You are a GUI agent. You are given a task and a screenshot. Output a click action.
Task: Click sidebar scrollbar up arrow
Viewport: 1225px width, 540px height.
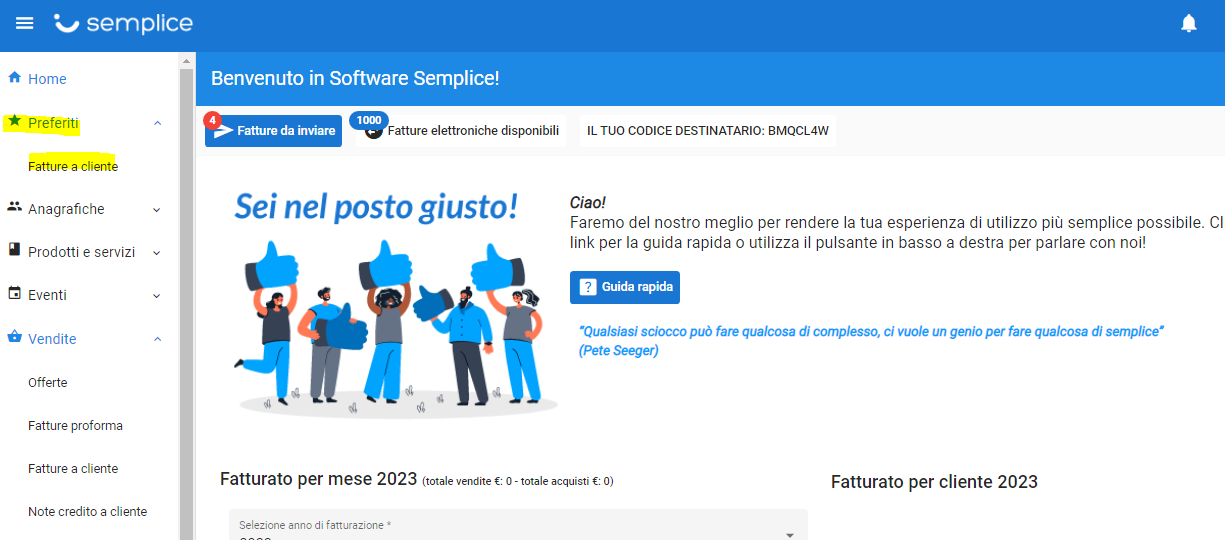186,61
